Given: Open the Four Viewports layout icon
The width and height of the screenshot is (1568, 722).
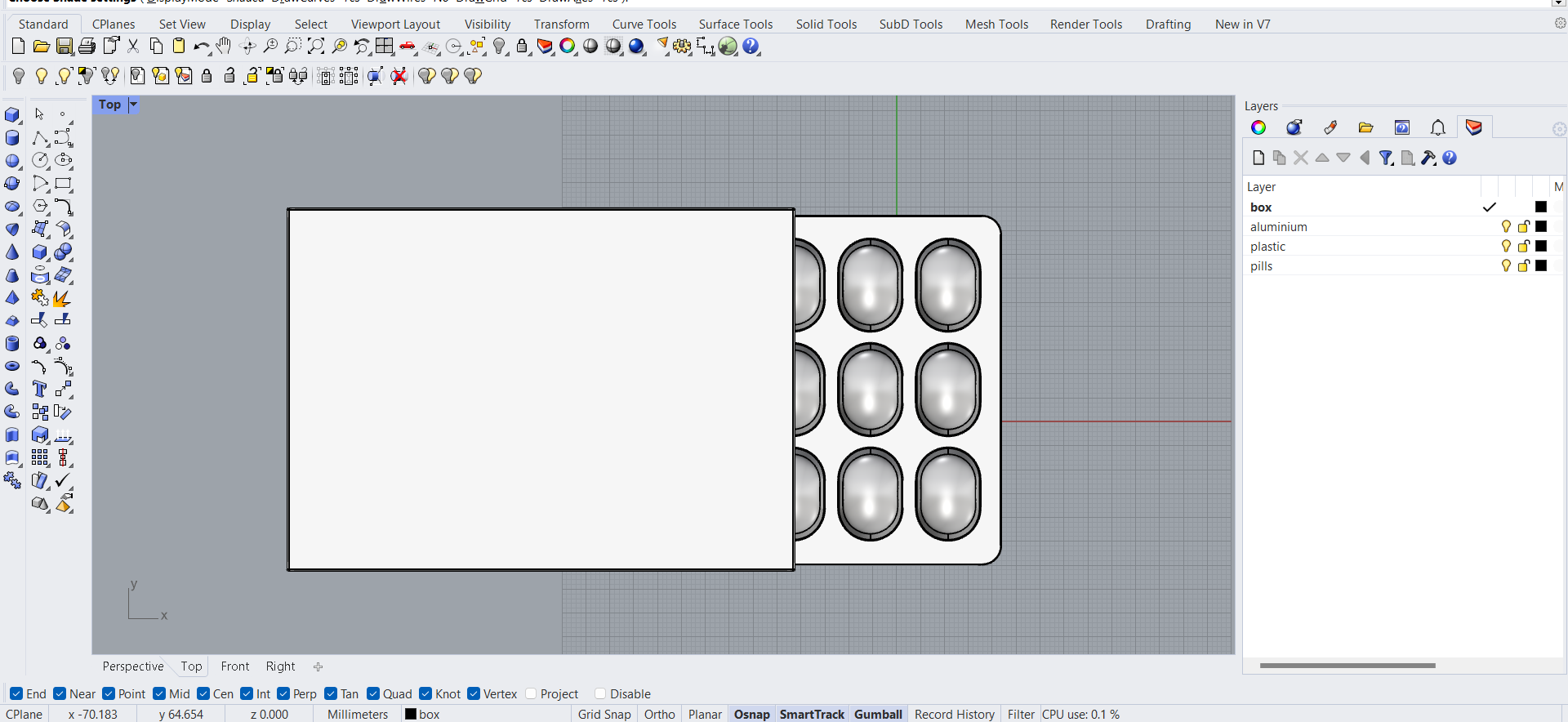Looking at the screenshot, I should pos(385,47).
